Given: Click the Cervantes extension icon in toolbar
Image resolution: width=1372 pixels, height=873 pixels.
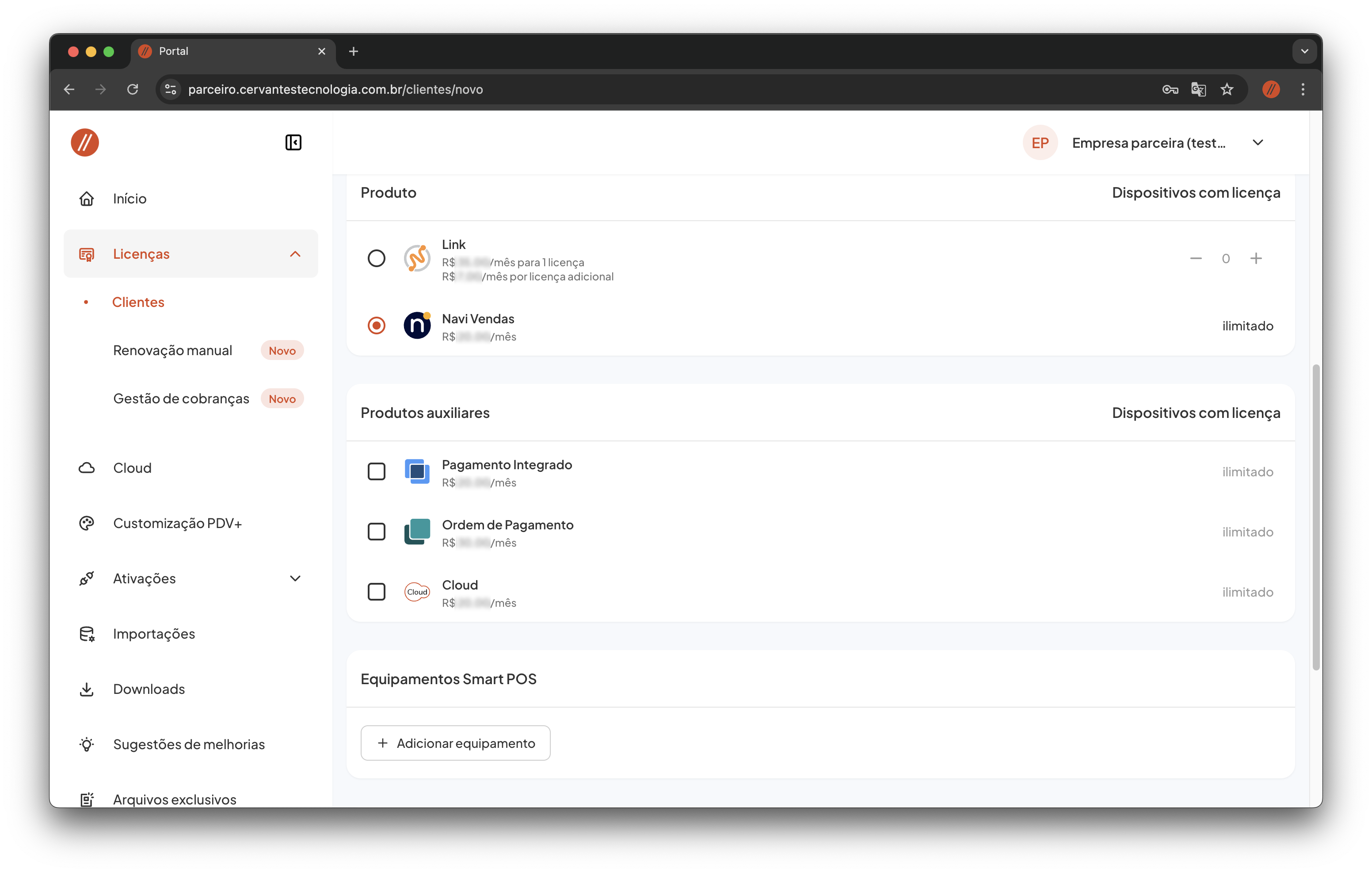Looking at the screenshot, I should pyautogui.click(x=1271, y=89).
